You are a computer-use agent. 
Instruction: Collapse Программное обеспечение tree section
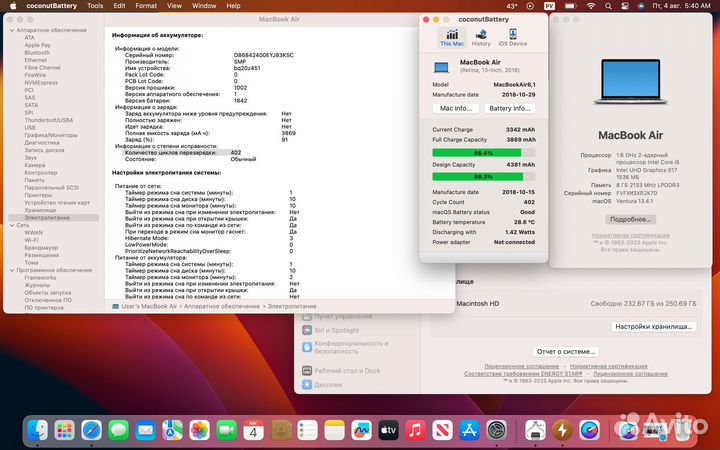[12, 270]
